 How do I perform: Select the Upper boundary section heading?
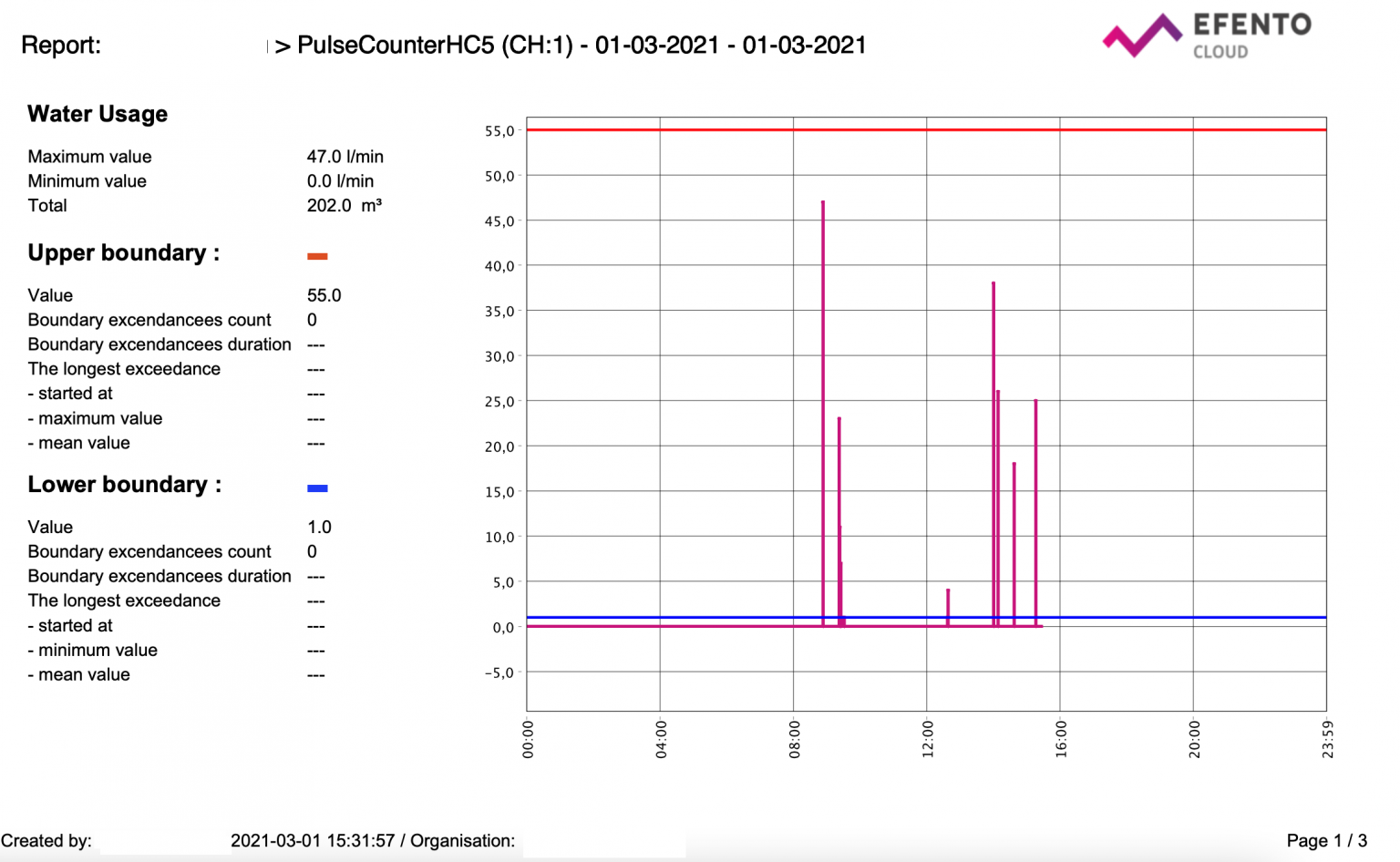click(122, 253)
